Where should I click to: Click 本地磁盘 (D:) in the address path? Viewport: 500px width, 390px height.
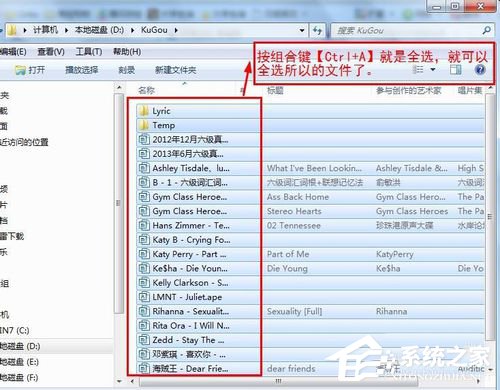(99, 30)
